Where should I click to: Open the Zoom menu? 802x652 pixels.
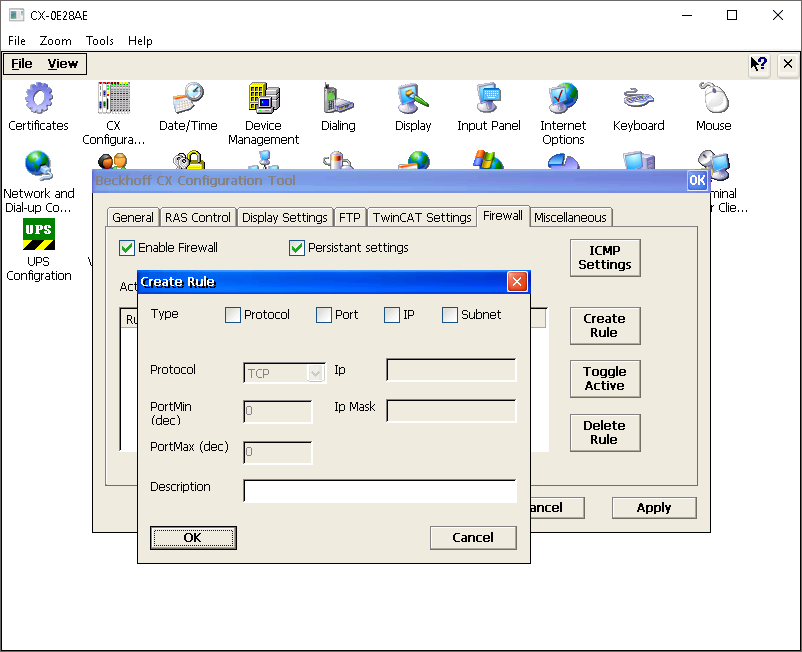56,41
